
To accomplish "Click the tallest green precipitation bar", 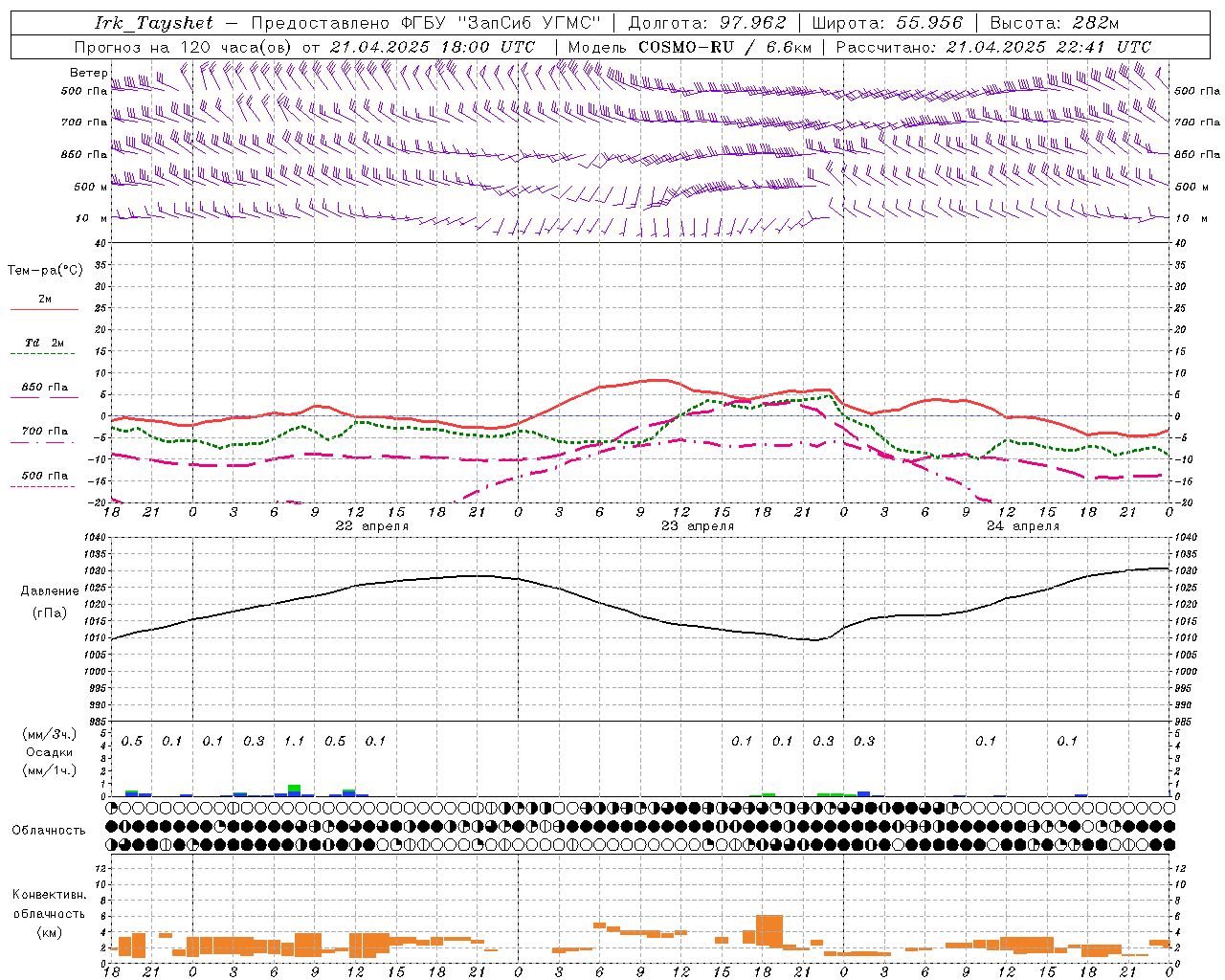I will [x=294, y=789].
